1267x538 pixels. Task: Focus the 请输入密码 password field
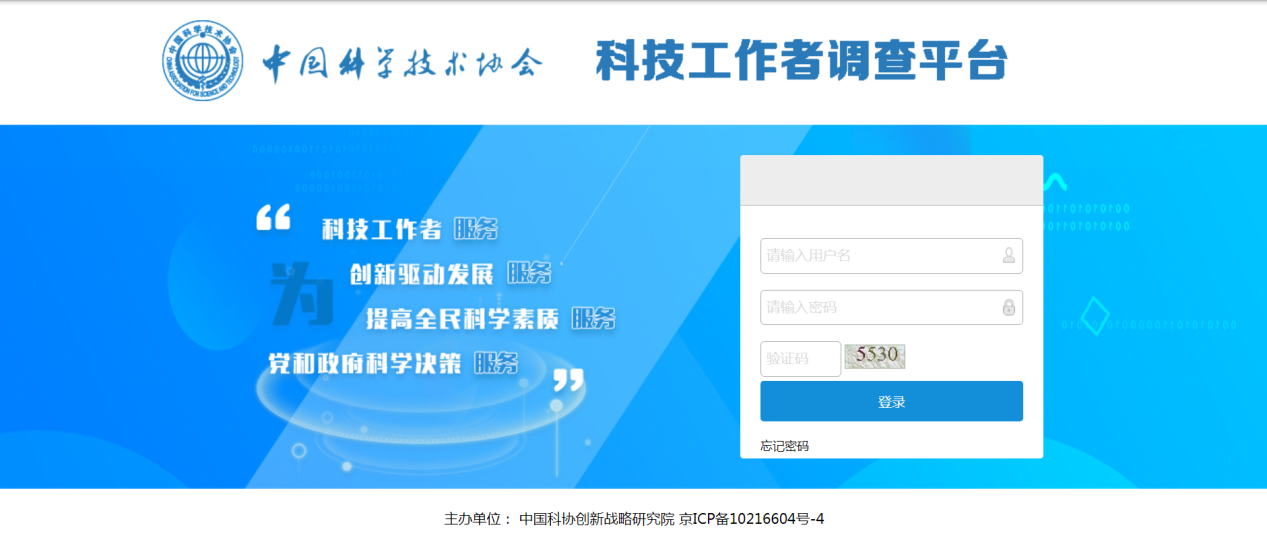click(x=880, y=307)
